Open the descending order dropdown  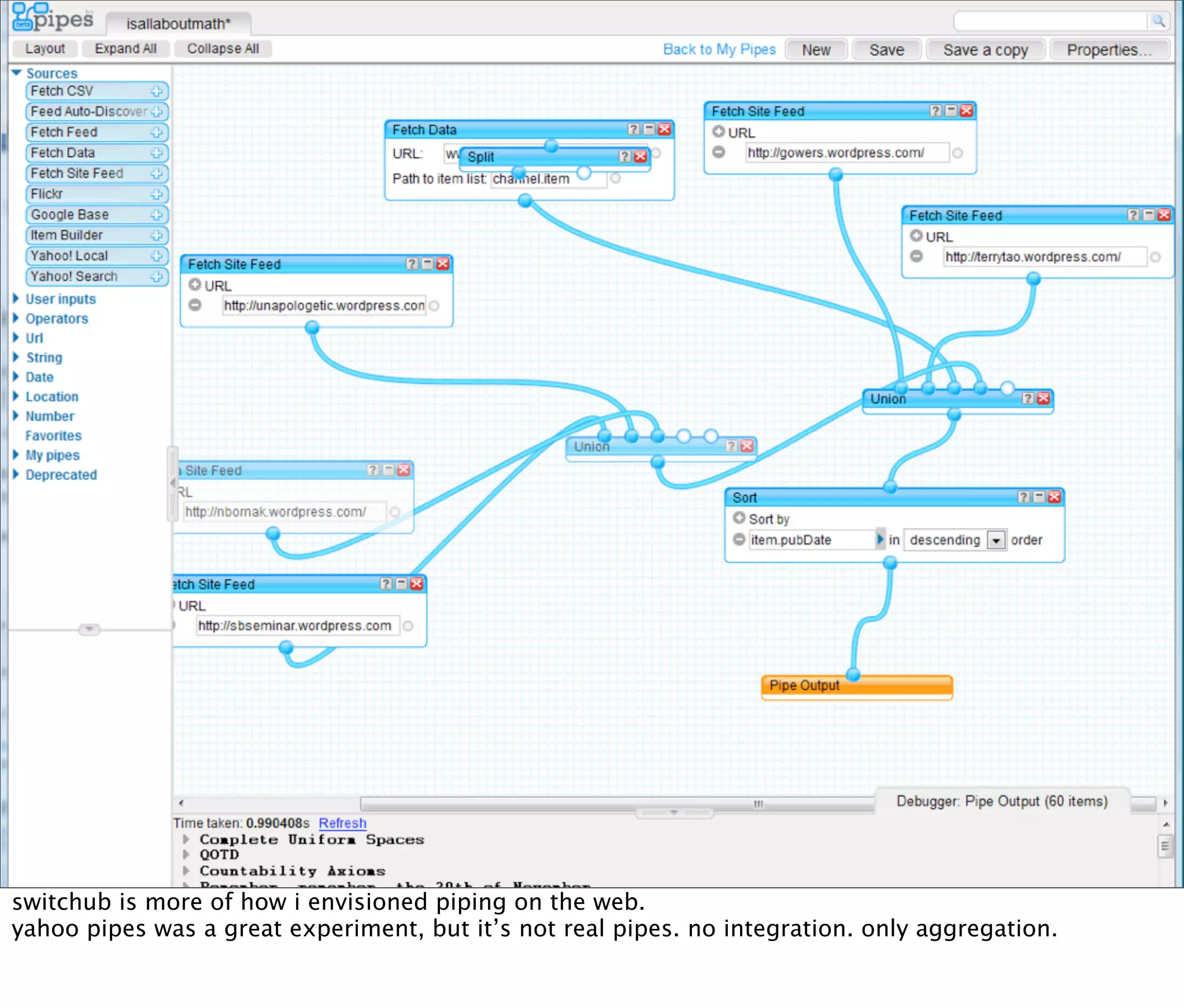tap(996, 540)
